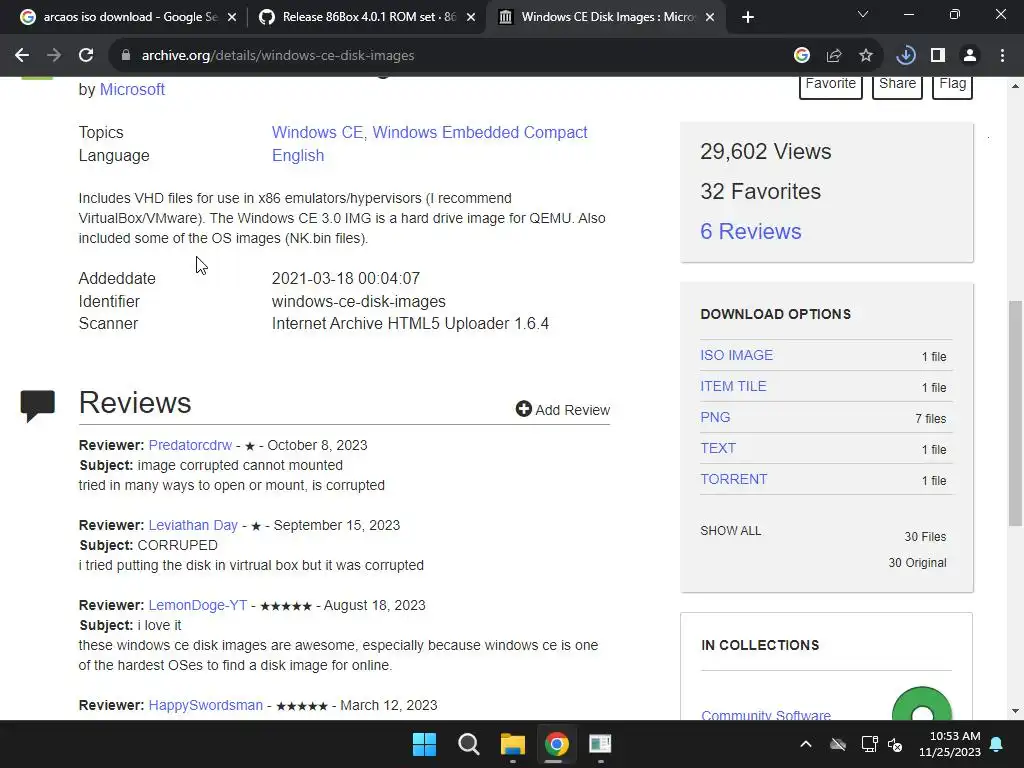Viewport: 1024px width, 768px height.
Task: Share this page via address bar icon
Action: point(834,56)
